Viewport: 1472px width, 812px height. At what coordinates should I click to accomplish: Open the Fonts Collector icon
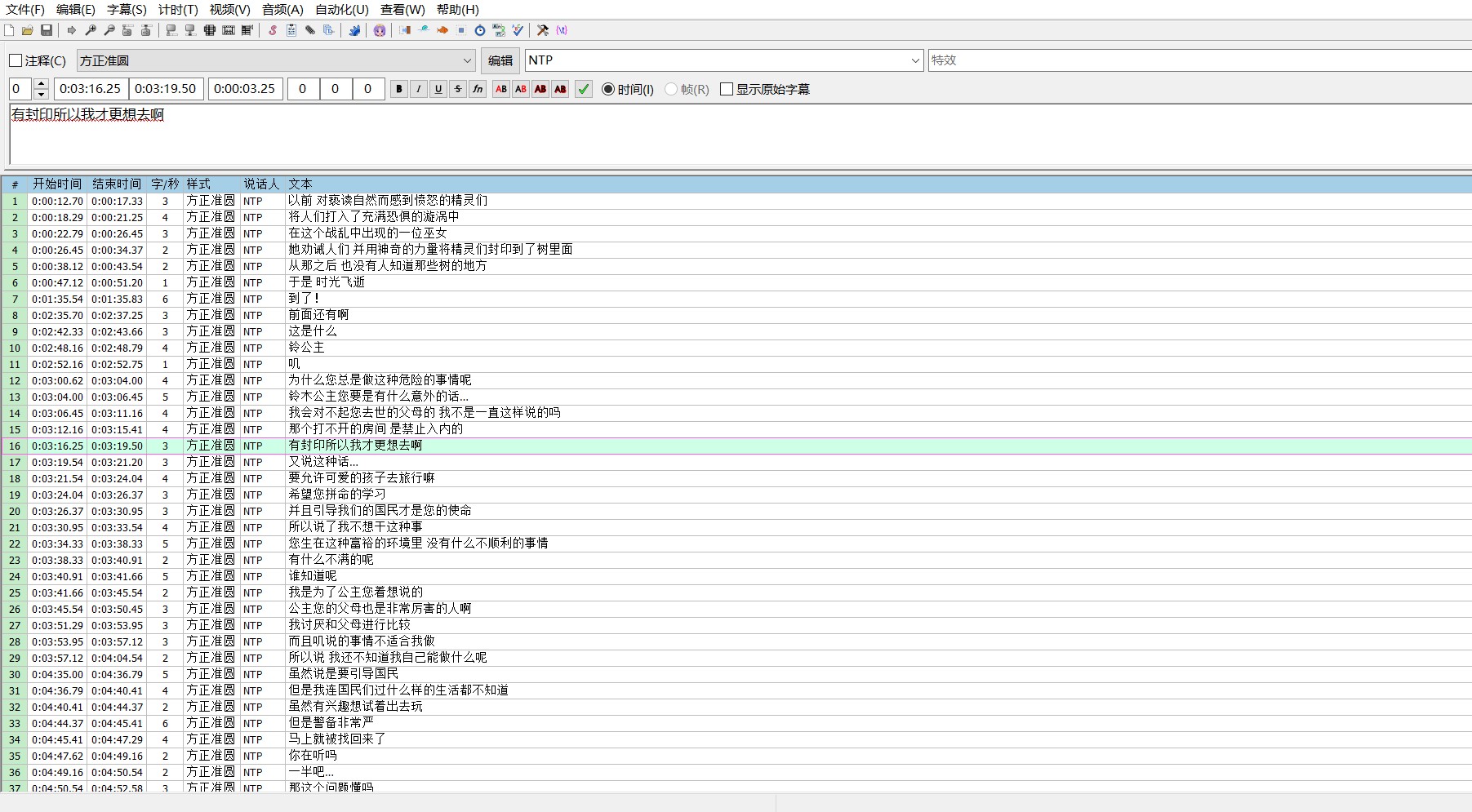[329, 30]
